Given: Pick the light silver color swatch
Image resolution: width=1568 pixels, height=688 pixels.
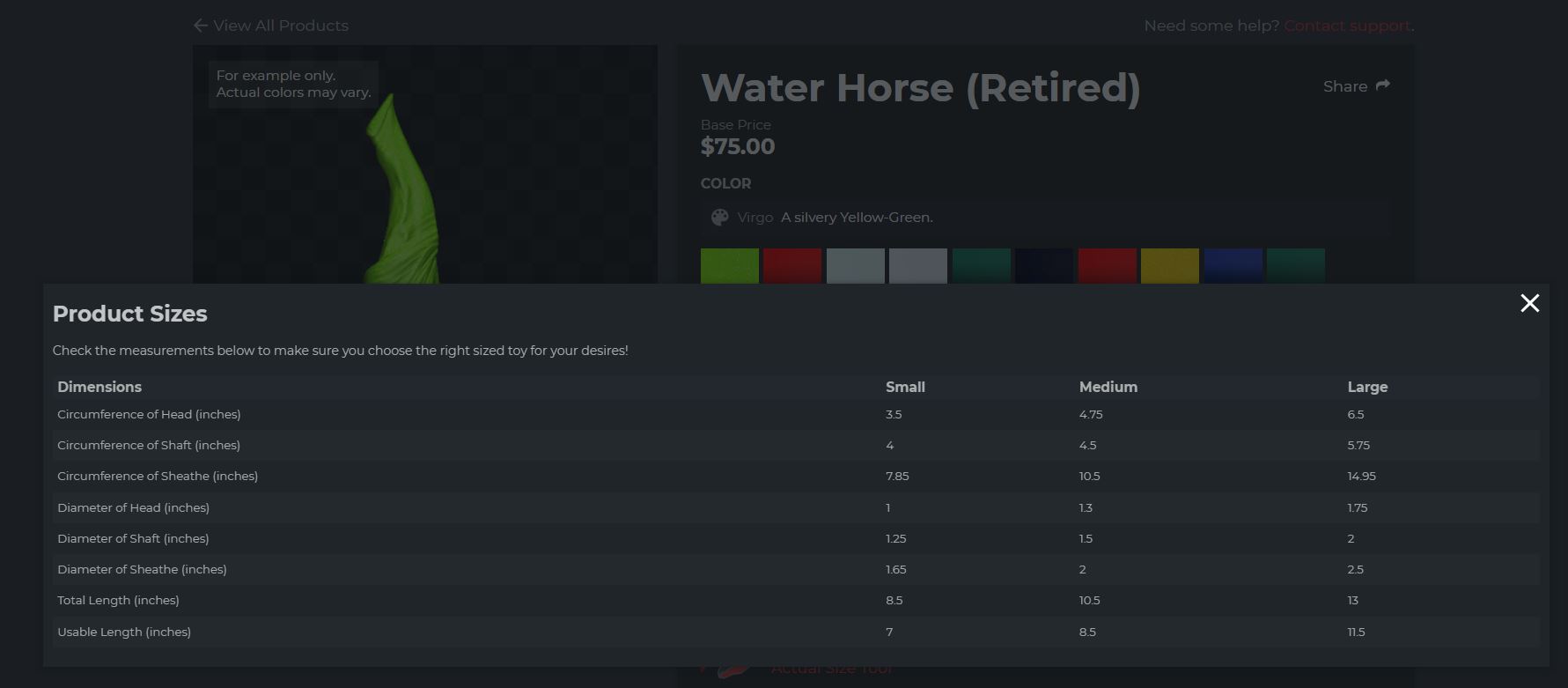Looking at the screenshot, I should (x=918, y=266).
